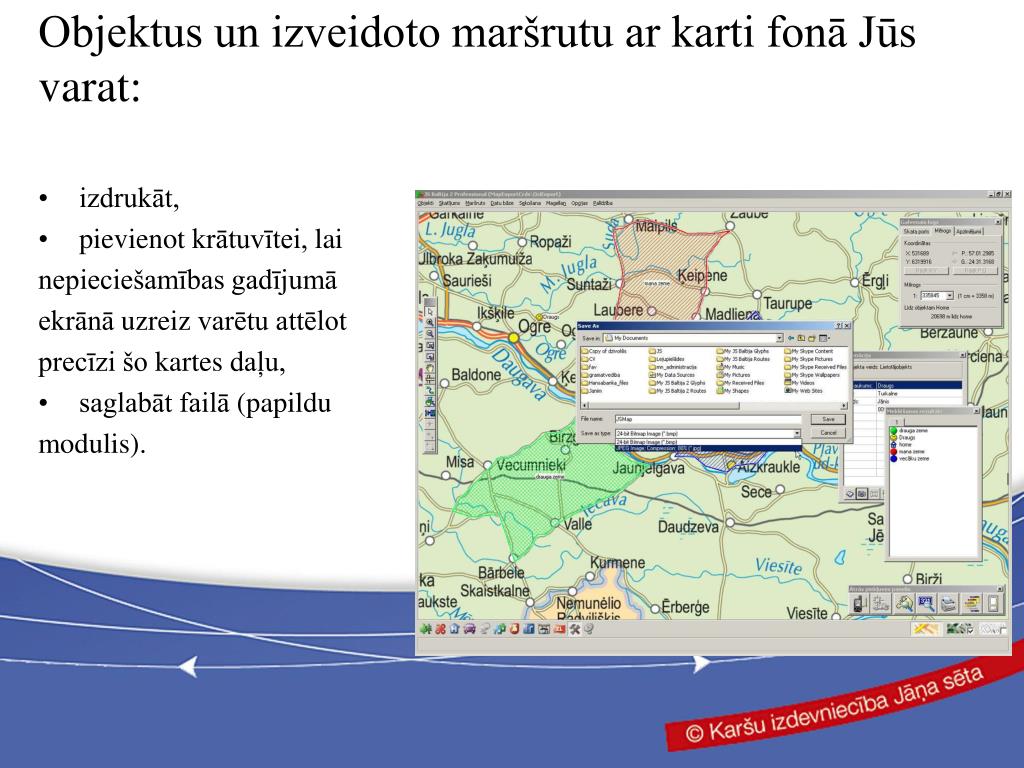Click the stacked layers list icon in floating toolbar

click(972, 603)
